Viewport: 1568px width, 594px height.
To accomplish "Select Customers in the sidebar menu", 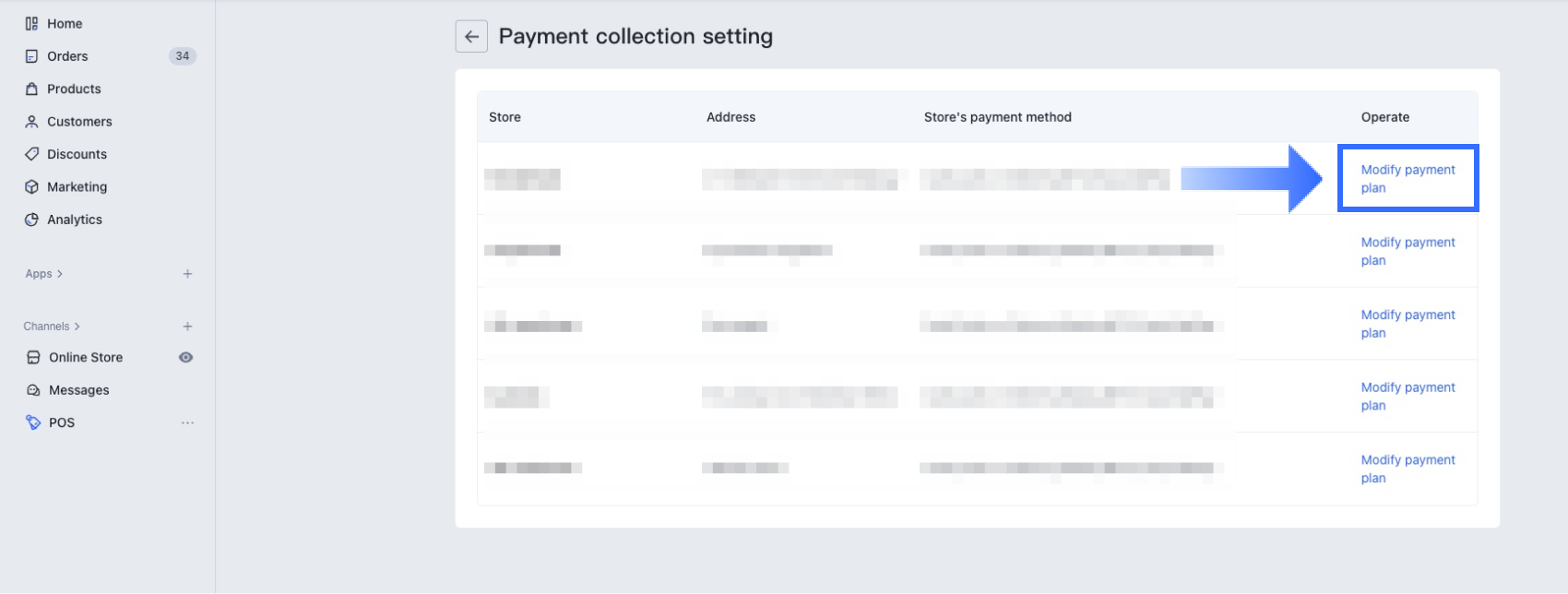I will tap(80, 121).
